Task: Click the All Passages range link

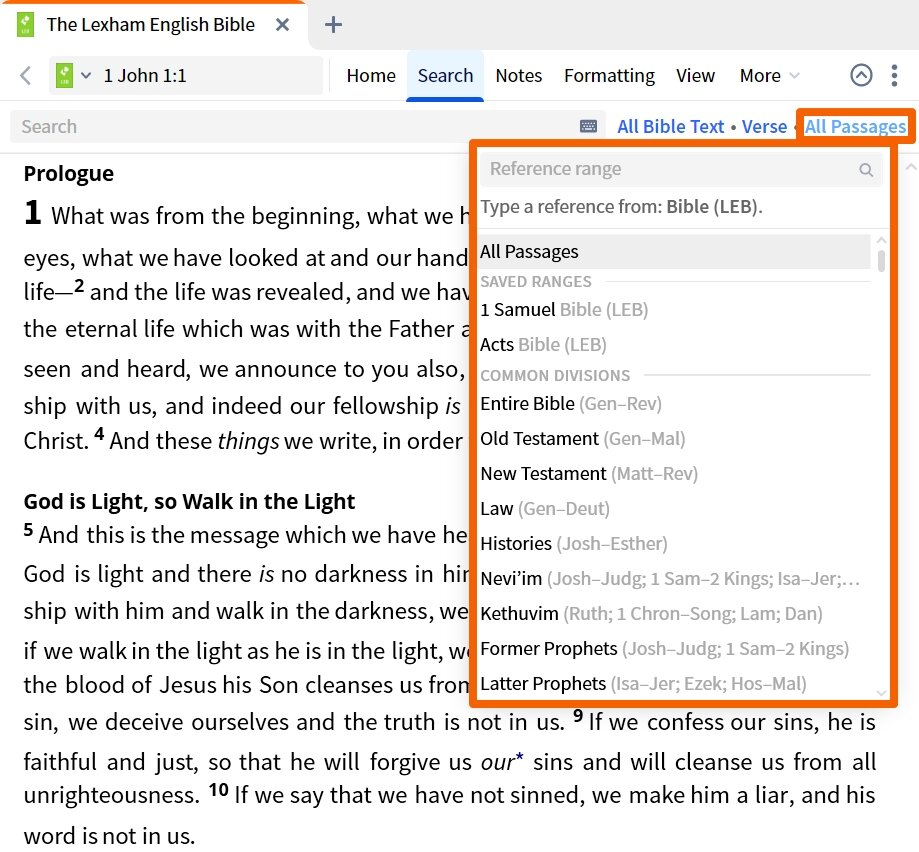Action: point(855,127)
